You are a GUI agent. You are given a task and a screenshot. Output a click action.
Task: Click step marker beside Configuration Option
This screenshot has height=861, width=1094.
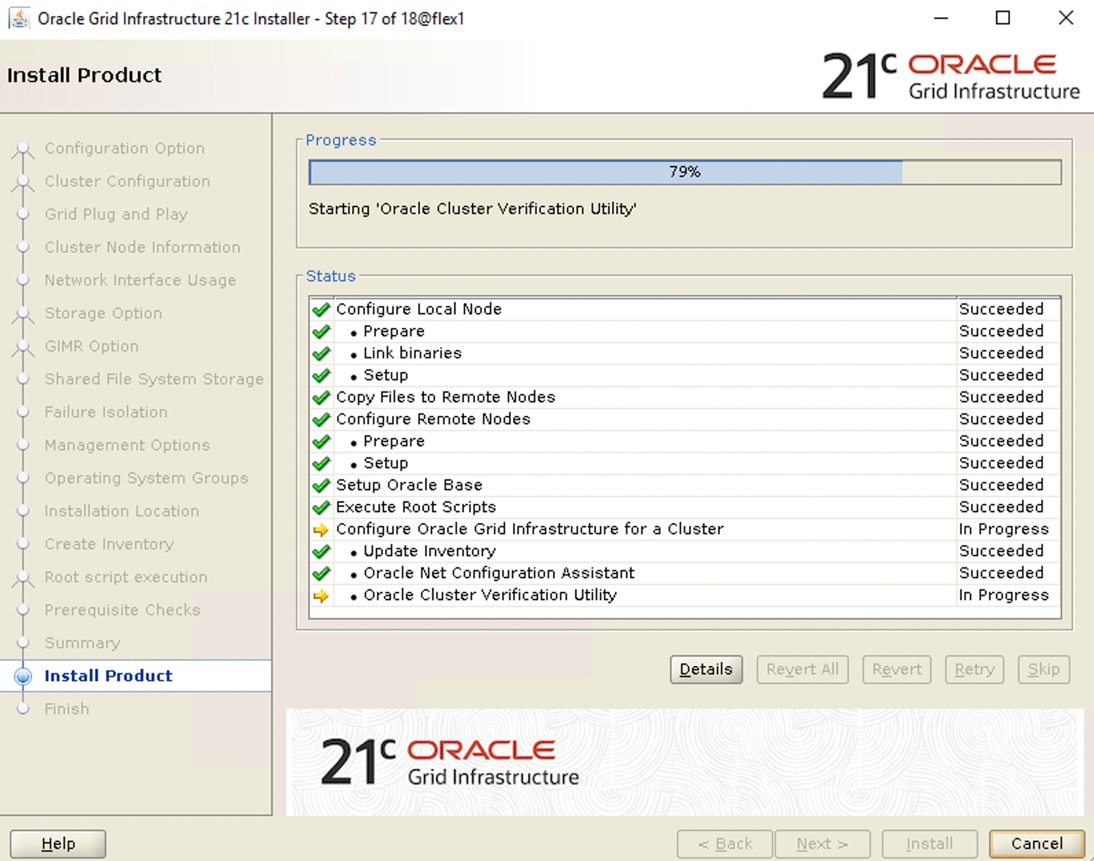point(23,149)
